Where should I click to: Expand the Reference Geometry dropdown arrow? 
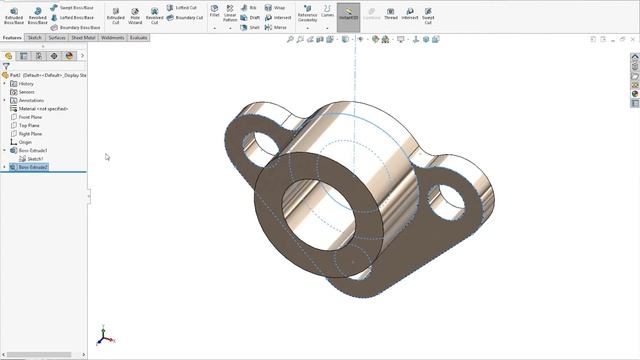tap(307, 28)
